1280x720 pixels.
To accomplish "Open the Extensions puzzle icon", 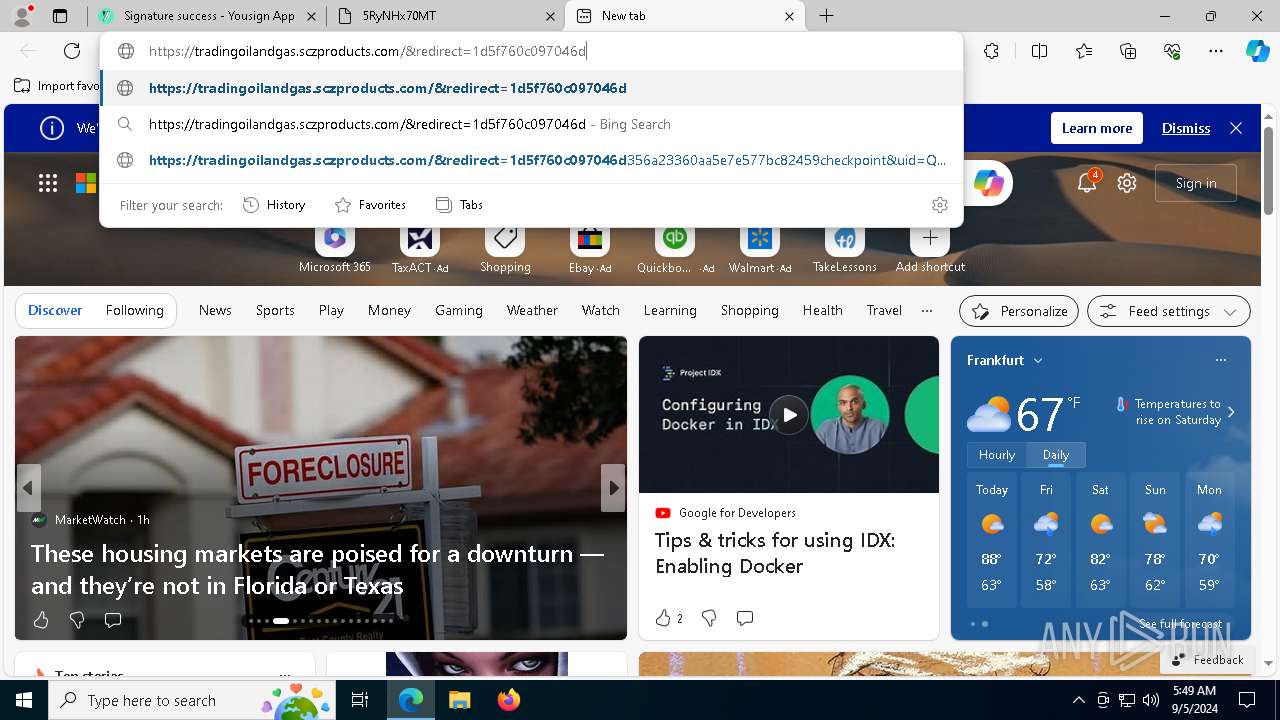I will 991,51.
